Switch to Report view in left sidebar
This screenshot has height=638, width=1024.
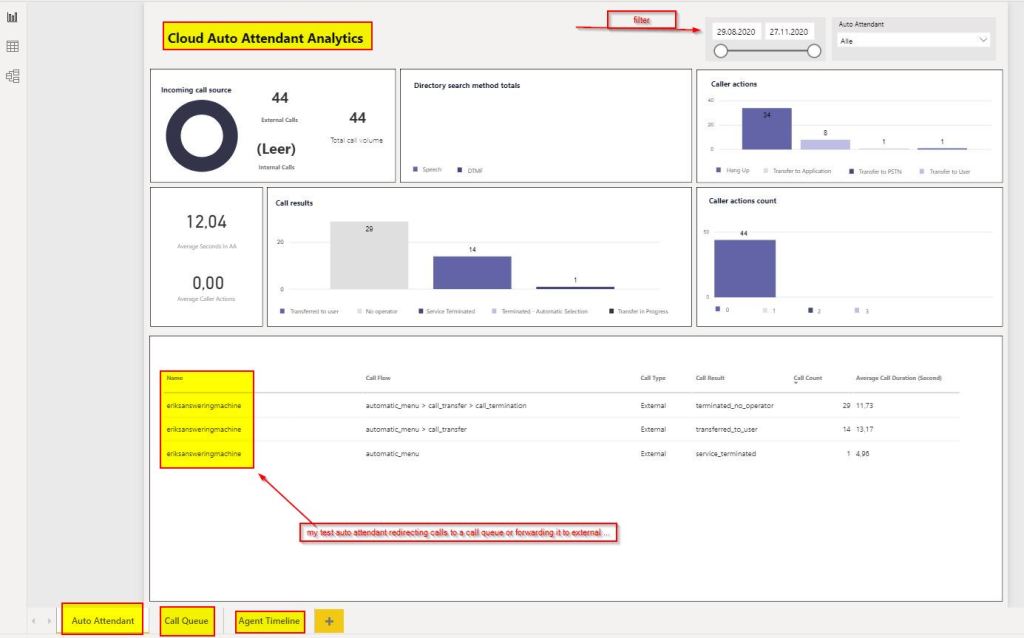click(12, 18)
